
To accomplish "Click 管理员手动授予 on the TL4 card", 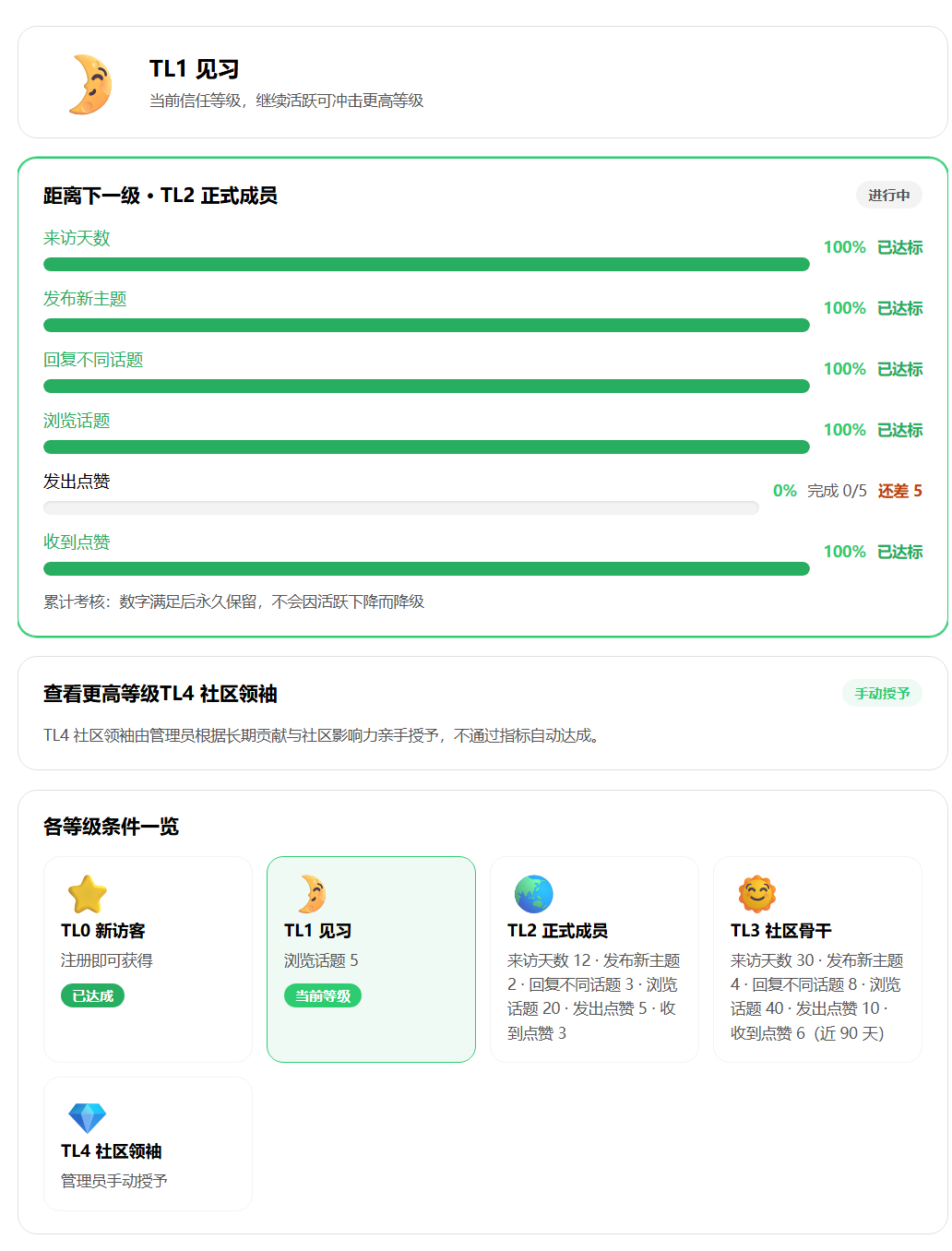I will point(114,1181).
